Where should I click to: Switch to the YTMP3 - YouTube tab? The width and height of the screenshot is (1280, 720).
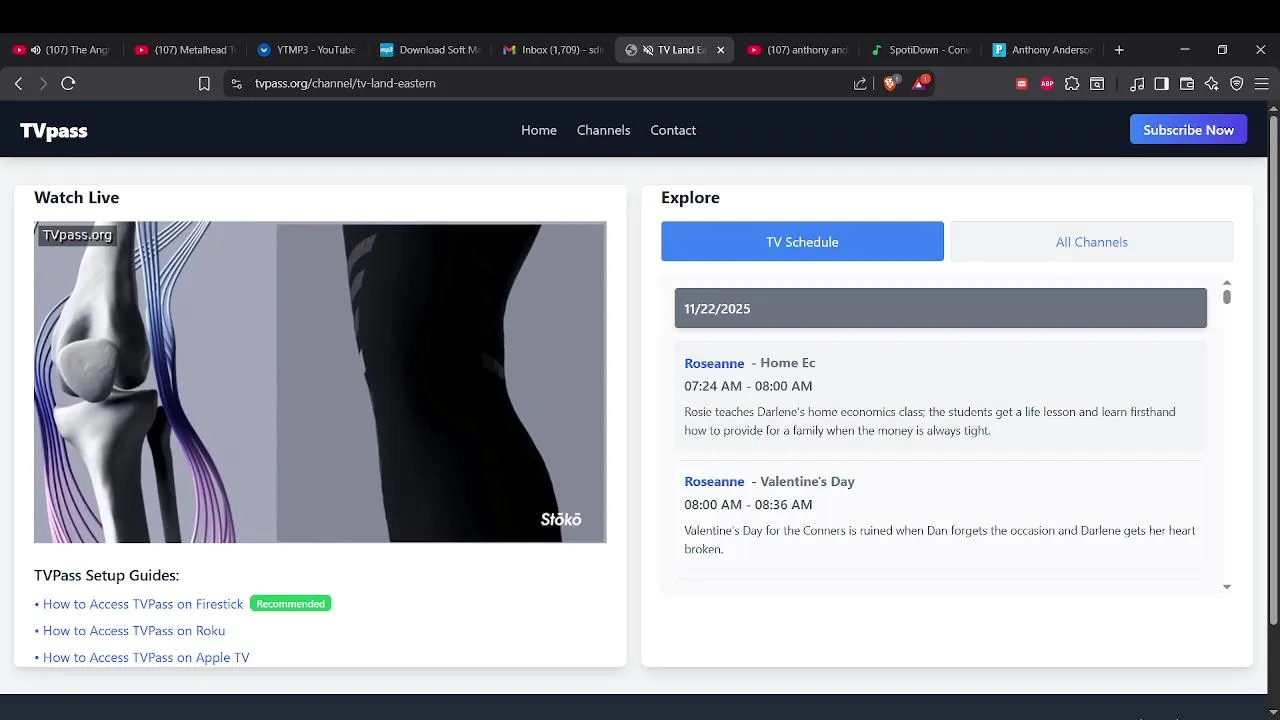(308, 50)
